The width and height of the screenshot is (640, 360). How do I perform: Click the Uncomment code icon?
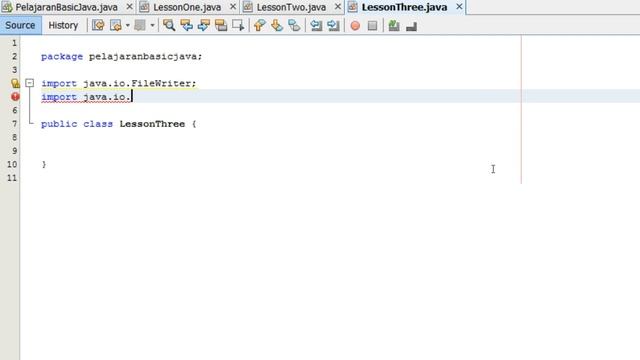[x=411, y=26]
